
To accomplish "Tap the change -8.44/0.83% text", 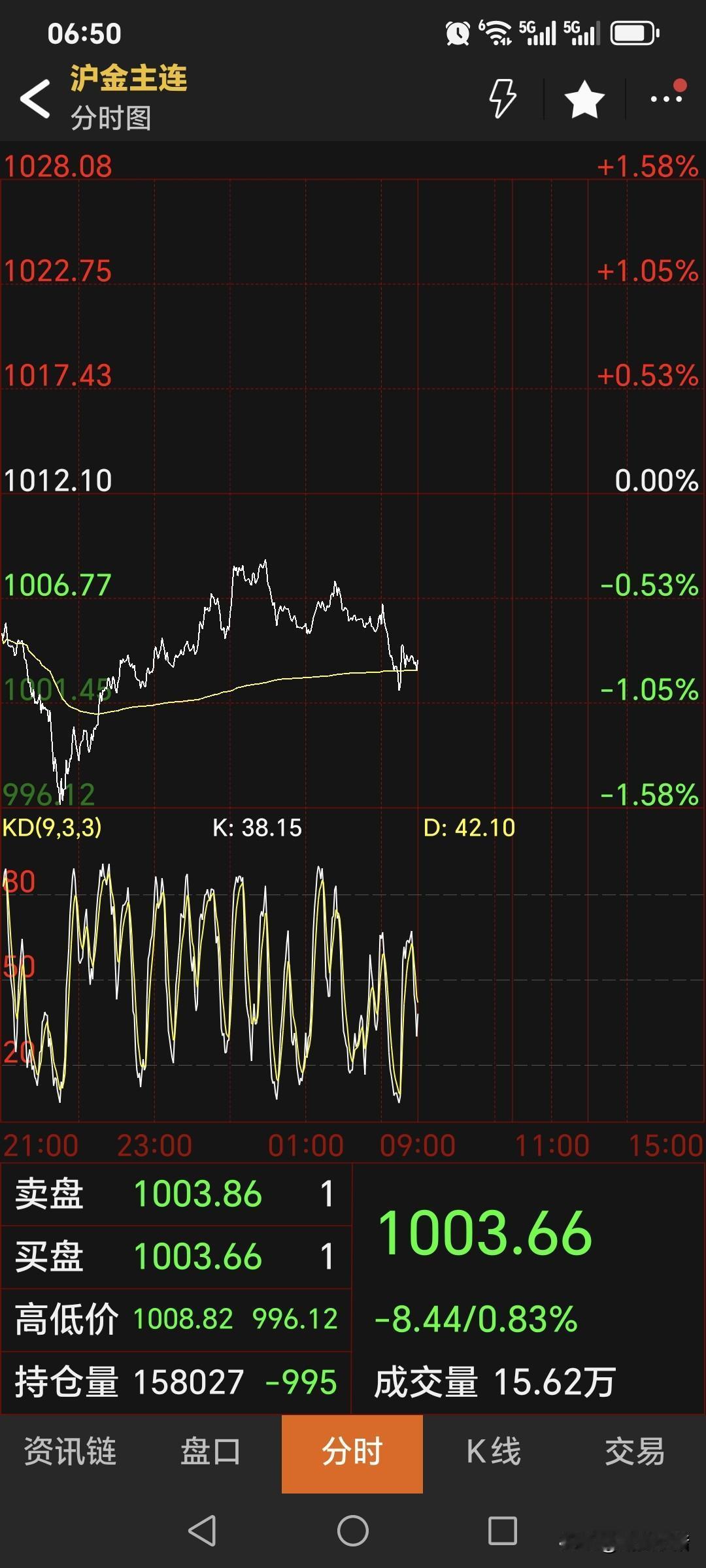I will coord(476,1319).
